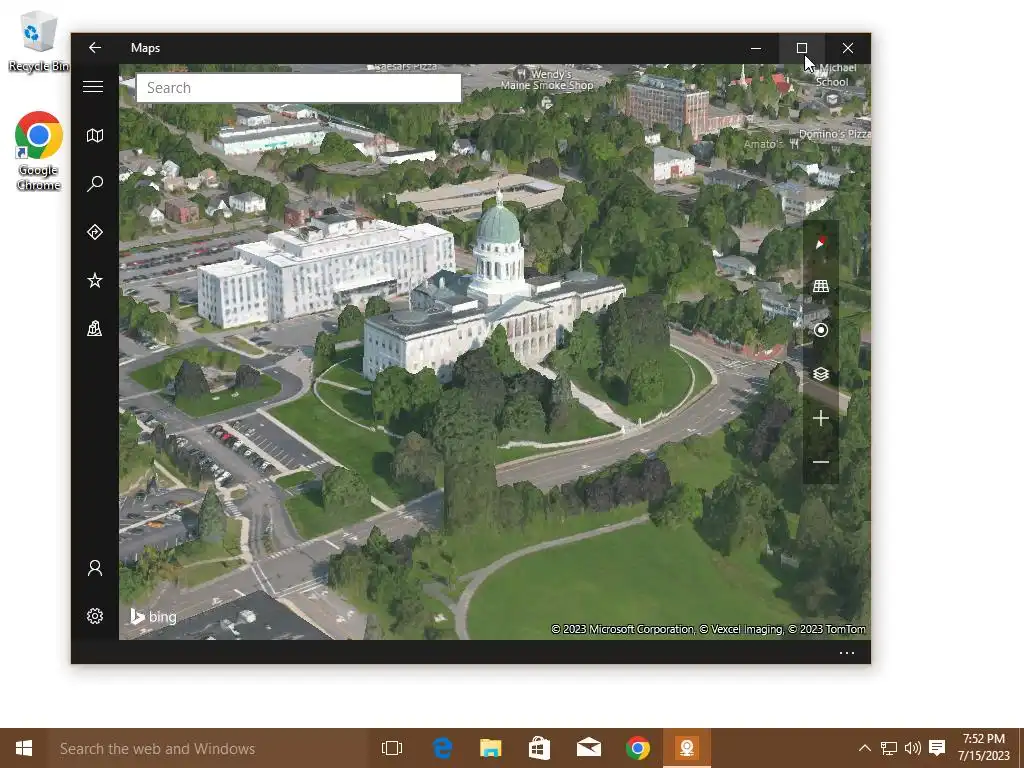This screenshot has width=1024, height=768.
Task: Open Recycle Bin on the desktop
Action: point(39,41)
